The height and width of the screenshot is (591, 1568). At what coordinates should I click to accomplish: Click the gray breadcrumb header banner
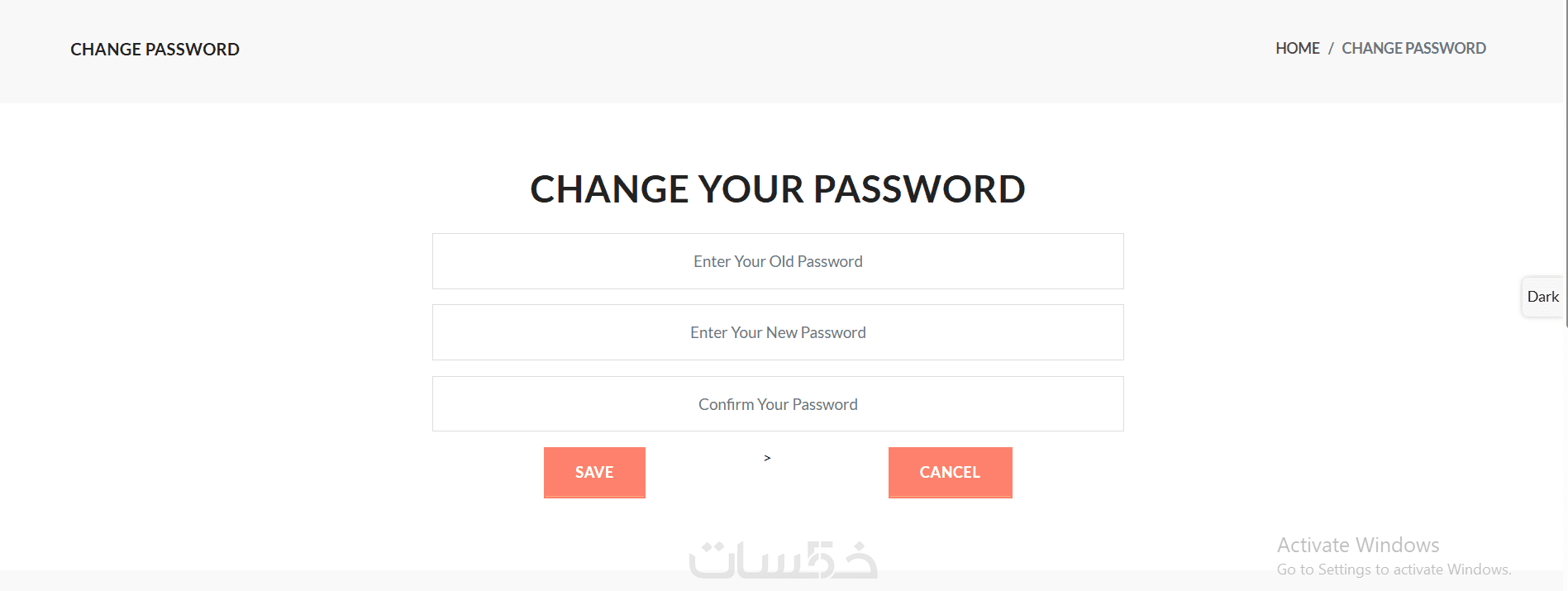click(744, 50)
